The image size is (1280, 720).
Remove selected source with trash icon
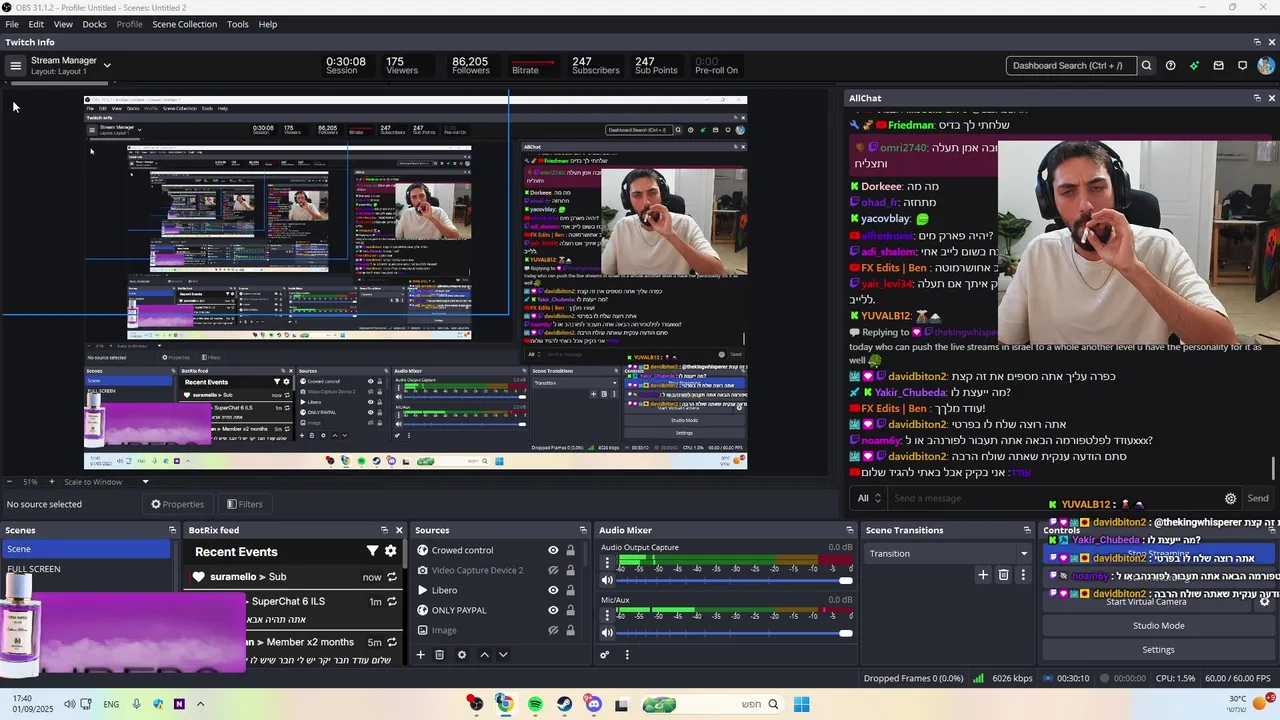[x=439, y=655]
